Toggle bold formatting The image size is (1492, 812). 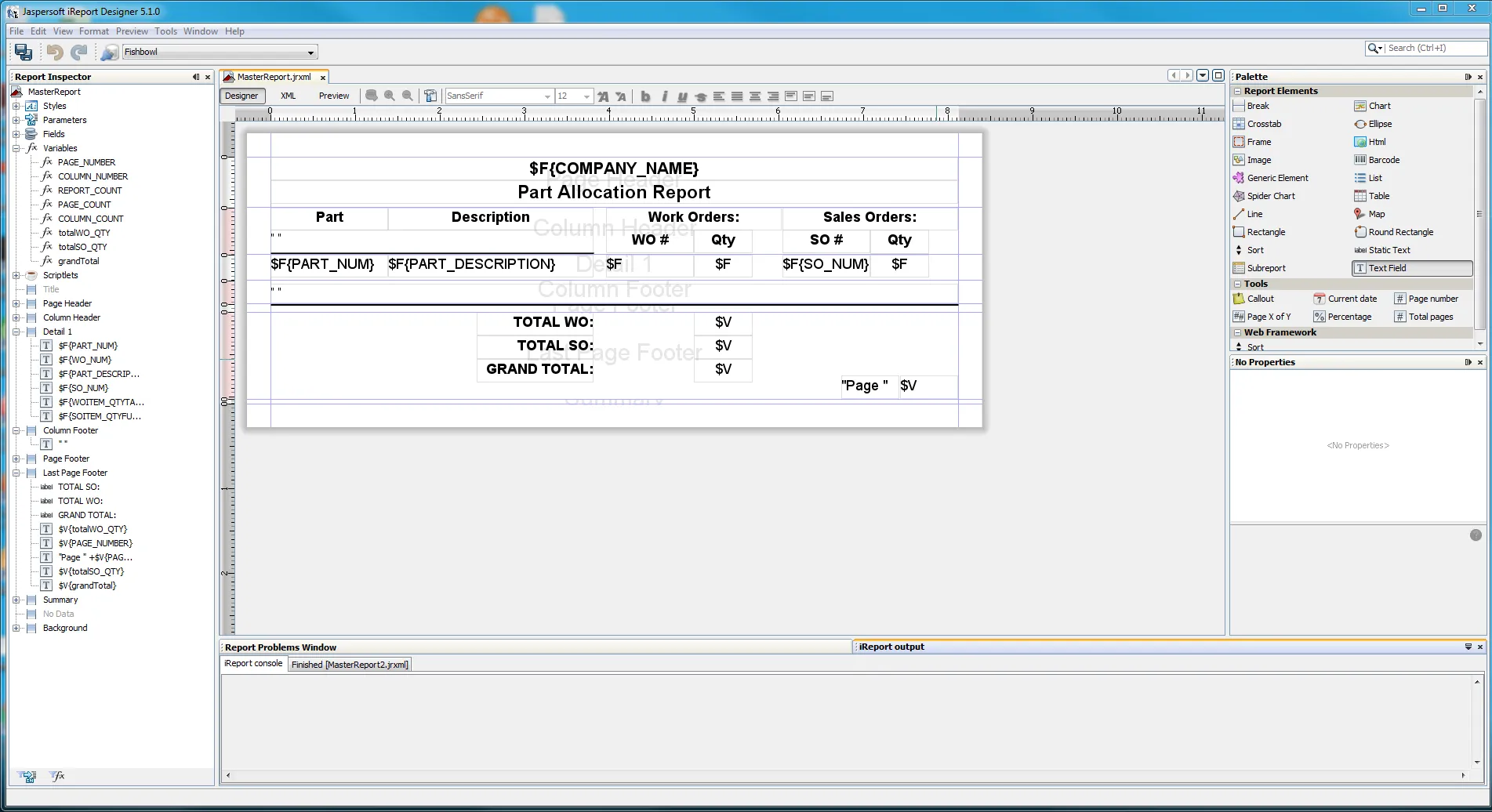pos(645,96)
